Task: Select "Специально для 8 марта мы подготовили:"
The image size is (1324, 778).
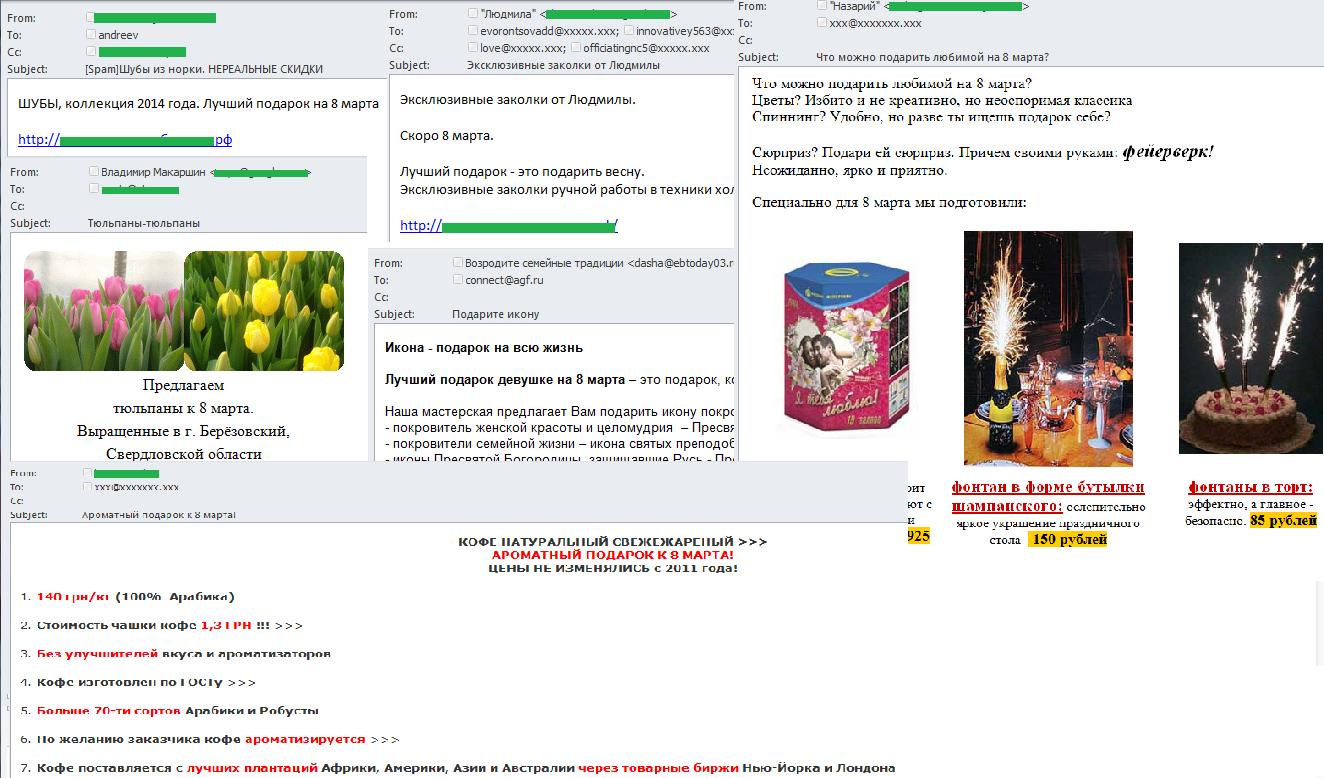Action: click(889, 203)
